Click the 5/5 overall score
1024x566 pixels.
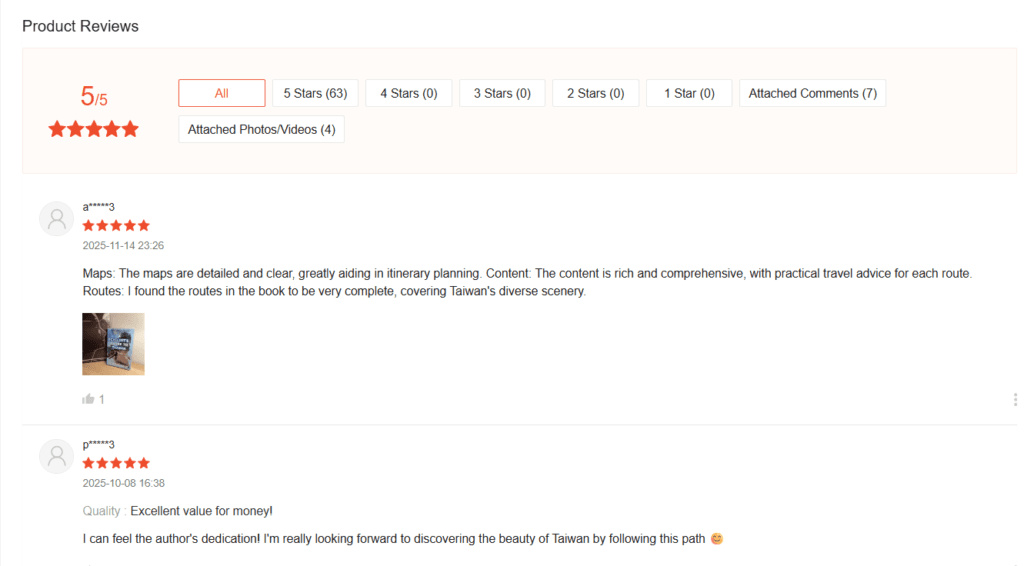[93, 97]
